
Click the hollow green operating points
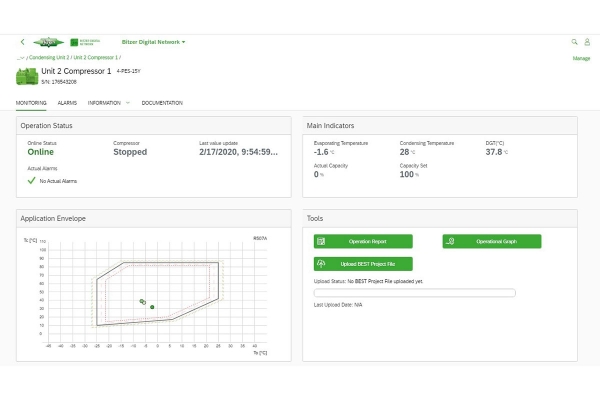143,302
